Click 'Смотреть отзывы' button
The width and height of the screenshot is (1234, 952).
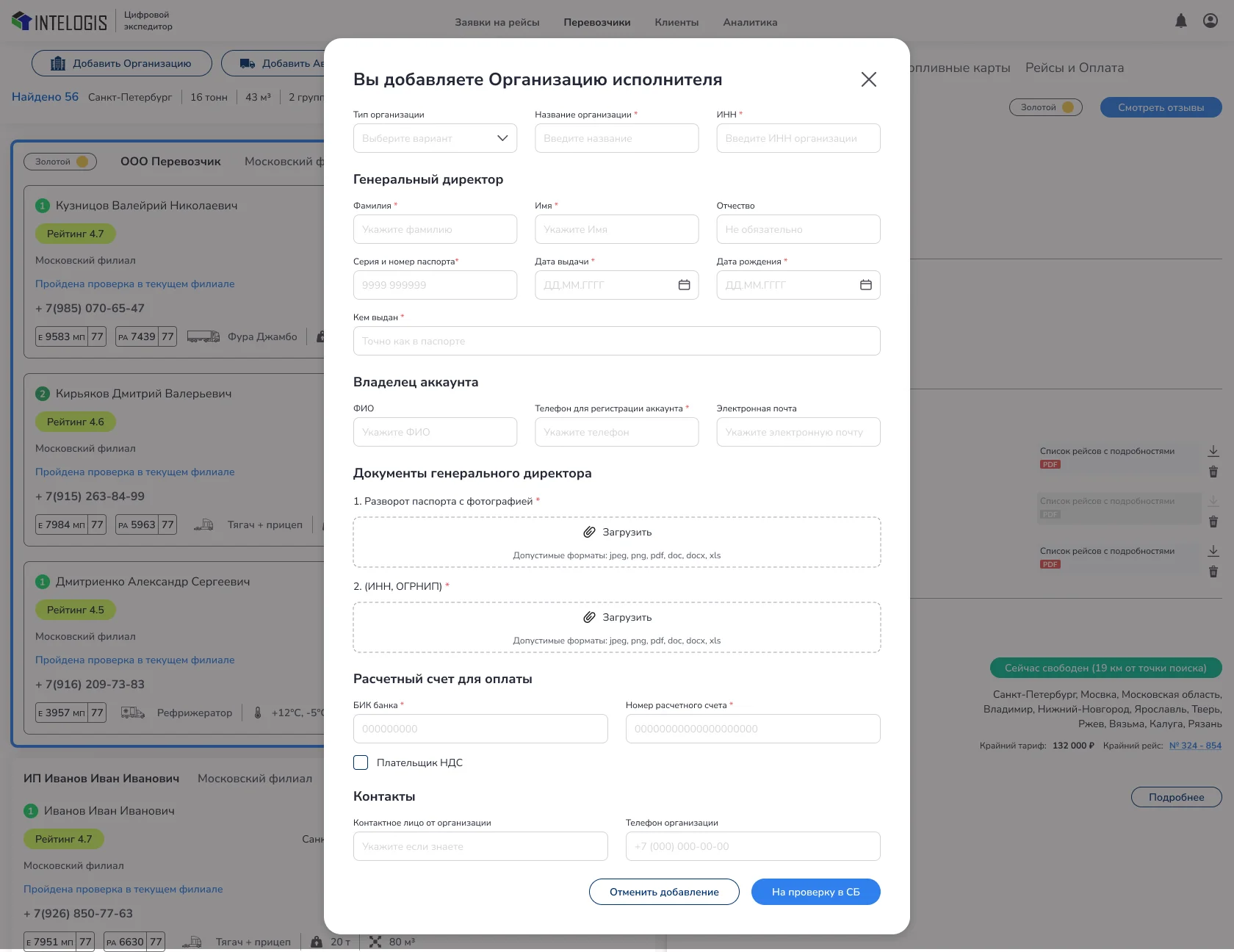[1161, 107]
